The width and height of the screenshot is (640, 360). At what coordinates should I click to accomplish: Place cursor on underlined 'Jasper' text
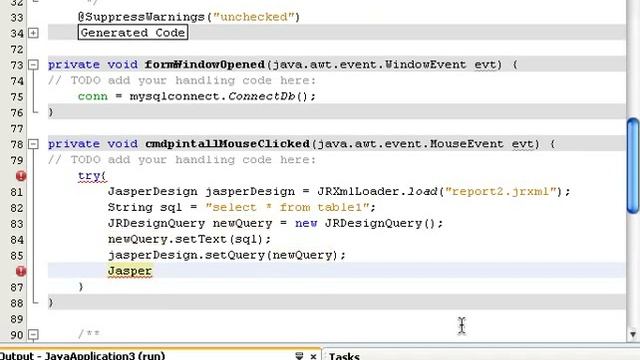(130, 271)
